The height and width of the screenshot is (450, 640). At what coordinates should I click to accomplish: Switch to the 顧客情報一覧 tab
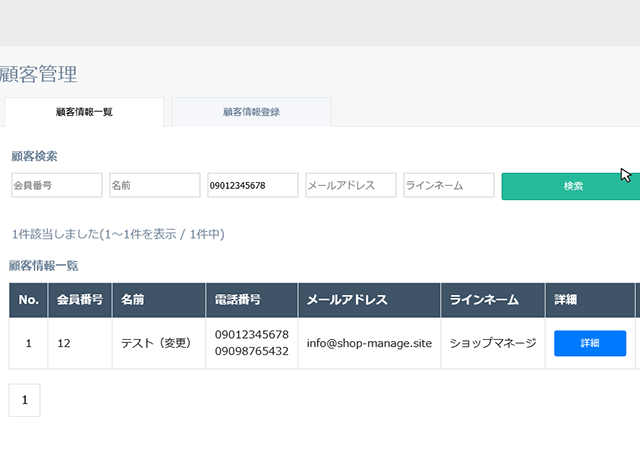[x=84, y=112]
